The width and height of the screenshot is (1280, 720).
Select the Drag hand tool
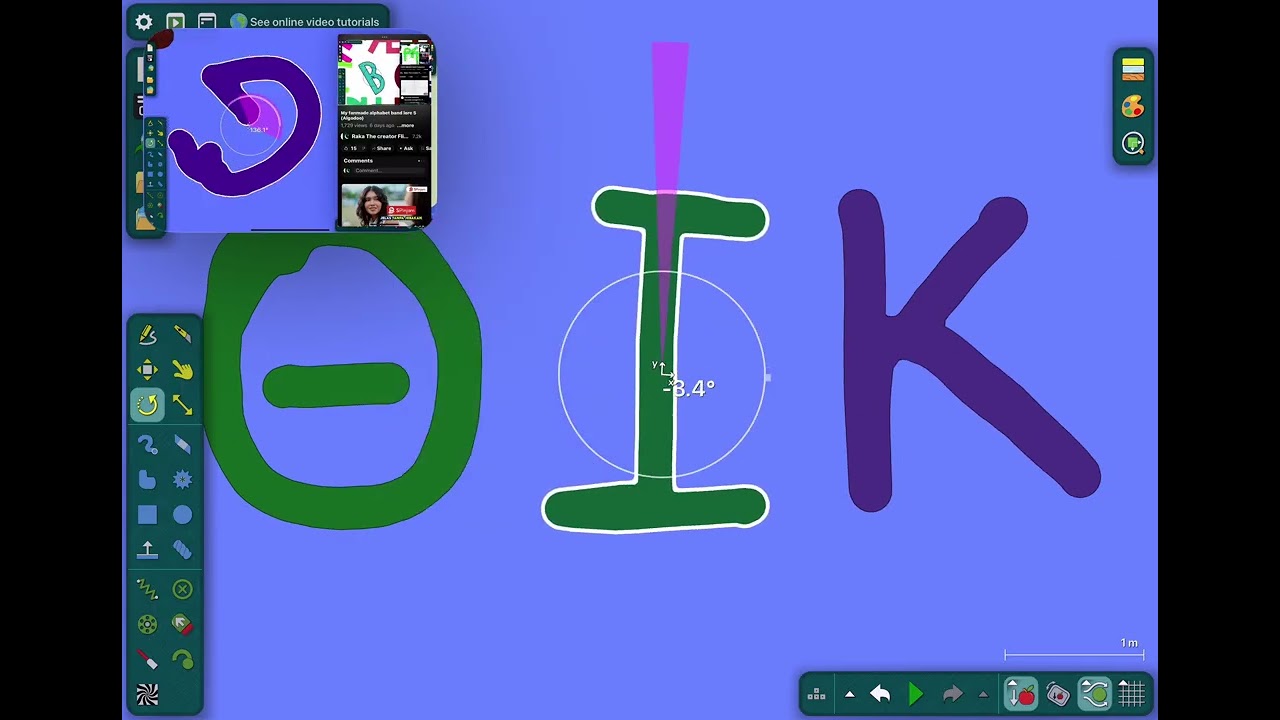182,370
